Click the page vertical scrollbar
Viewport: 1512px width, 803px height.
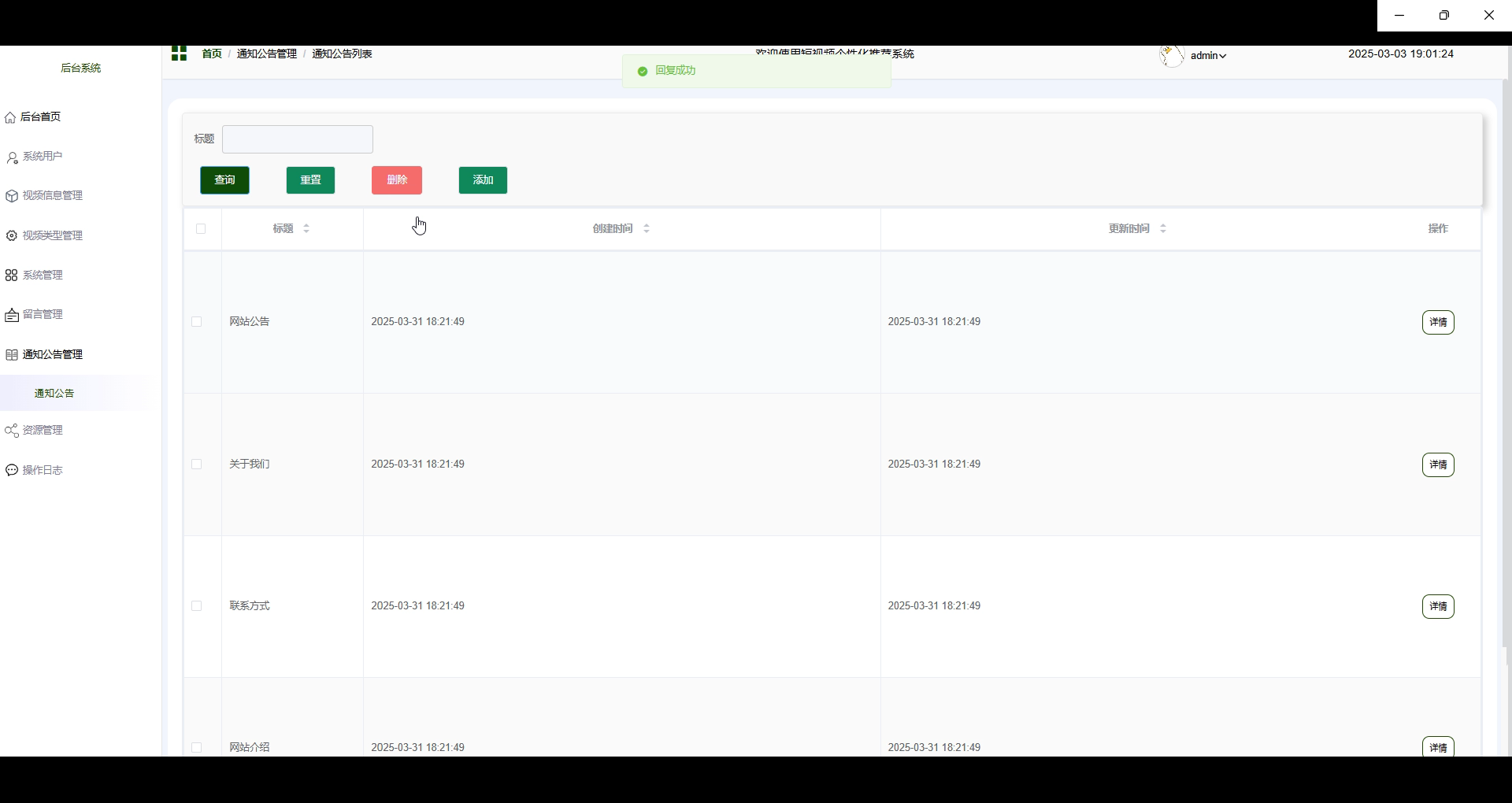pyautogui.click(x=1506, y=362)
